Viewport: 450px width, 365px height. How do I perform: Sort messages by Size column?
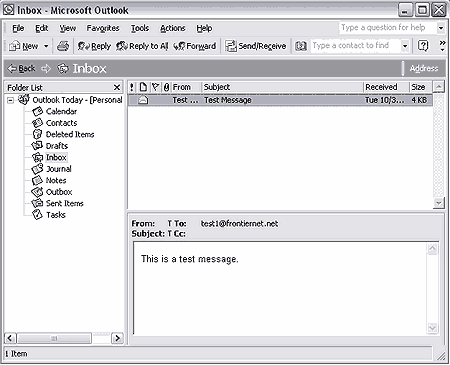[x=421, y=87]
